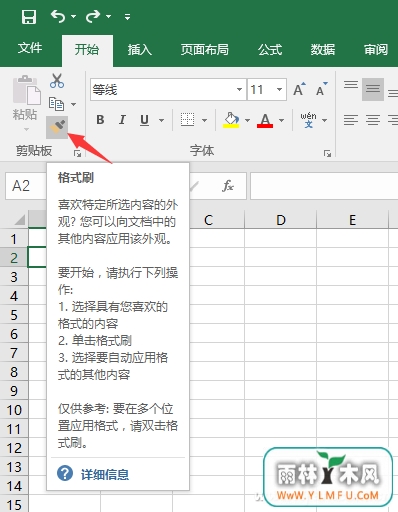Toggle underline formatting
398x512 pixels.
click(144, 120)
